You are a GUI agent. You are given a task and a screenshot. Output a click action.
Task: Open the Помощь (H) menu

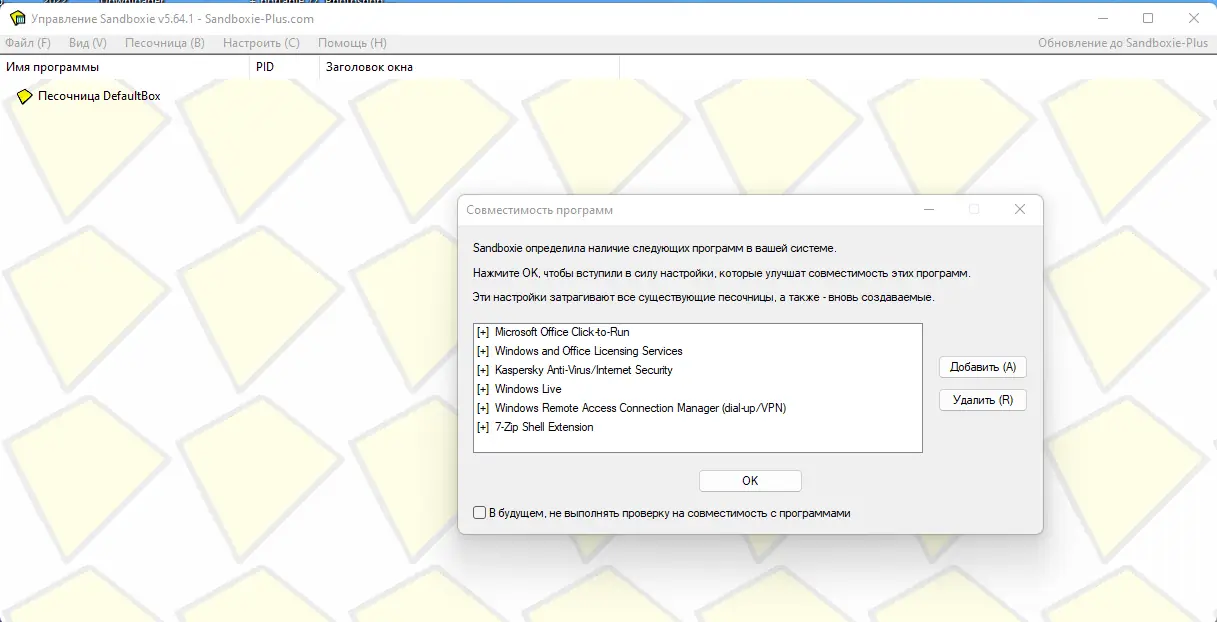click(352, 43)
